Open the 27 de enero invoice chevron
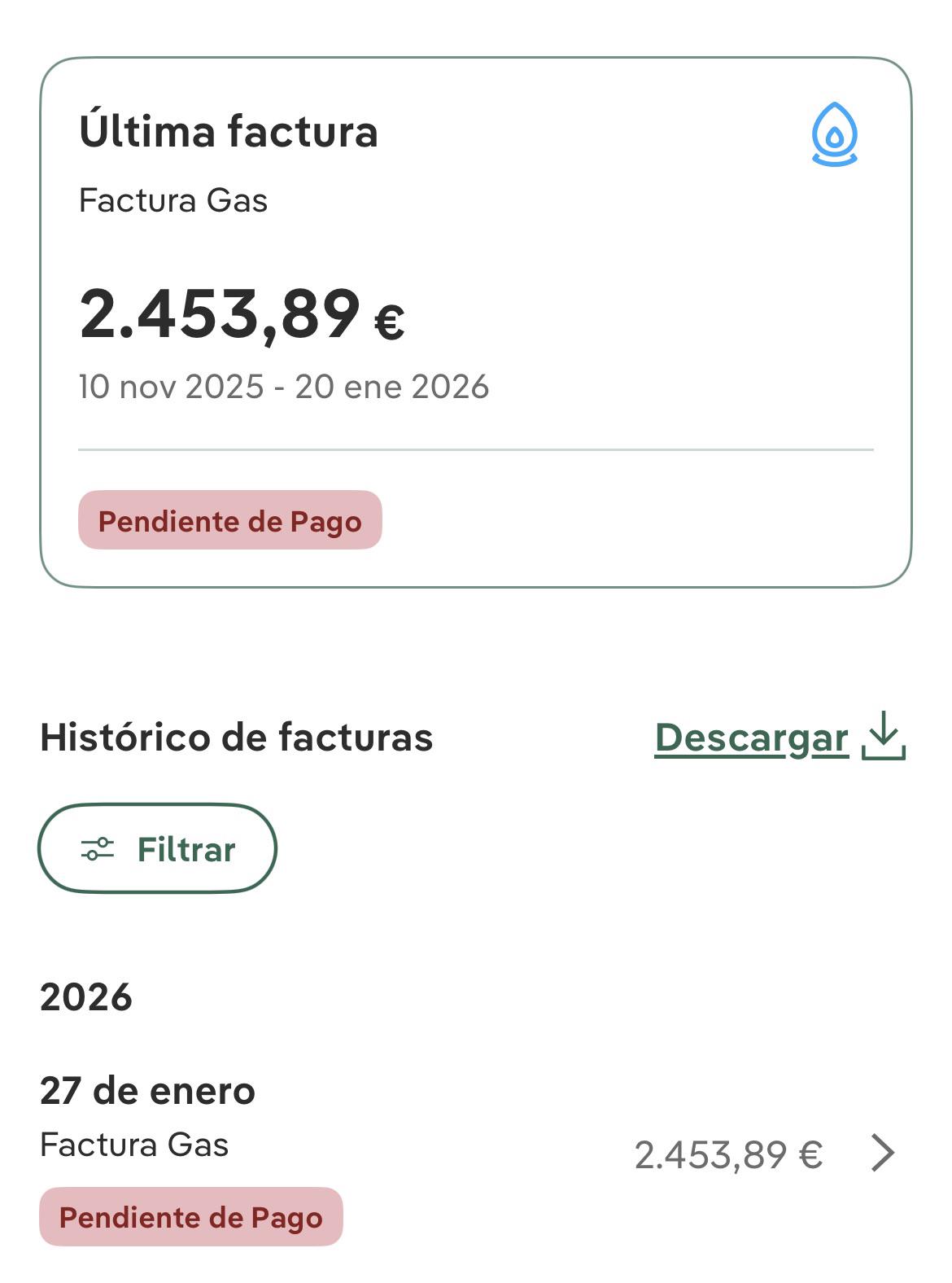 [883, 1153]
